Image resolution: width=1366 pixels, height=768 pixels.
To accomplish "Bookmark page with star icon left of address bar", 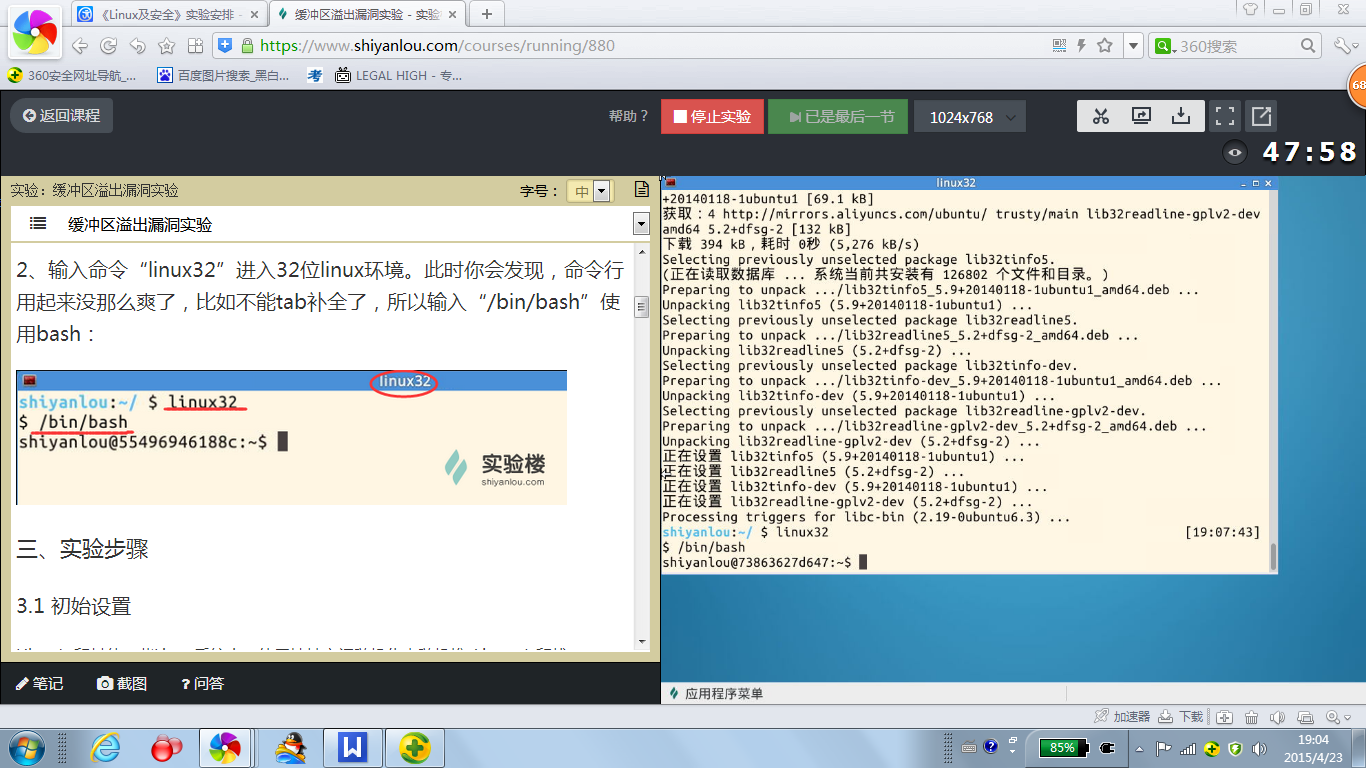I will point(166,46).
